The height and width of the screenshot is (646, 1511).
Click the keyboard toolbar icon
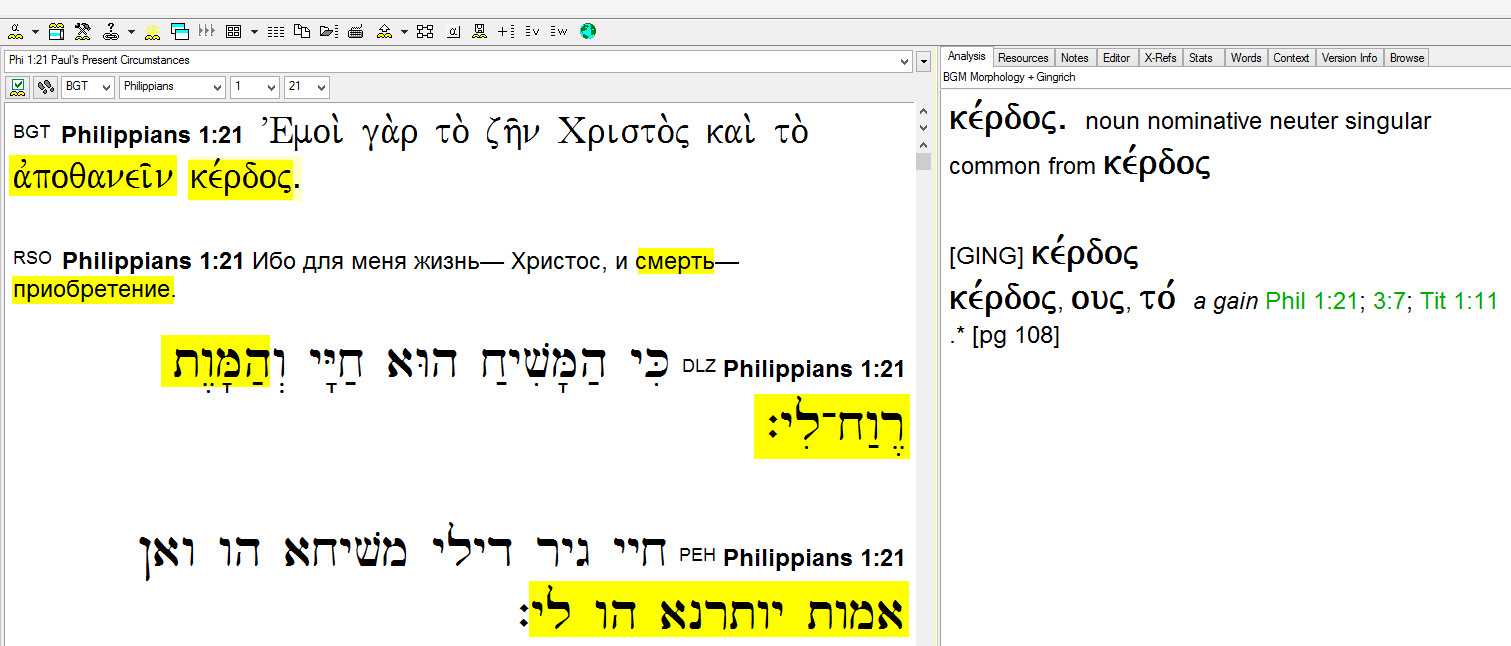click(x=355, y=31)
